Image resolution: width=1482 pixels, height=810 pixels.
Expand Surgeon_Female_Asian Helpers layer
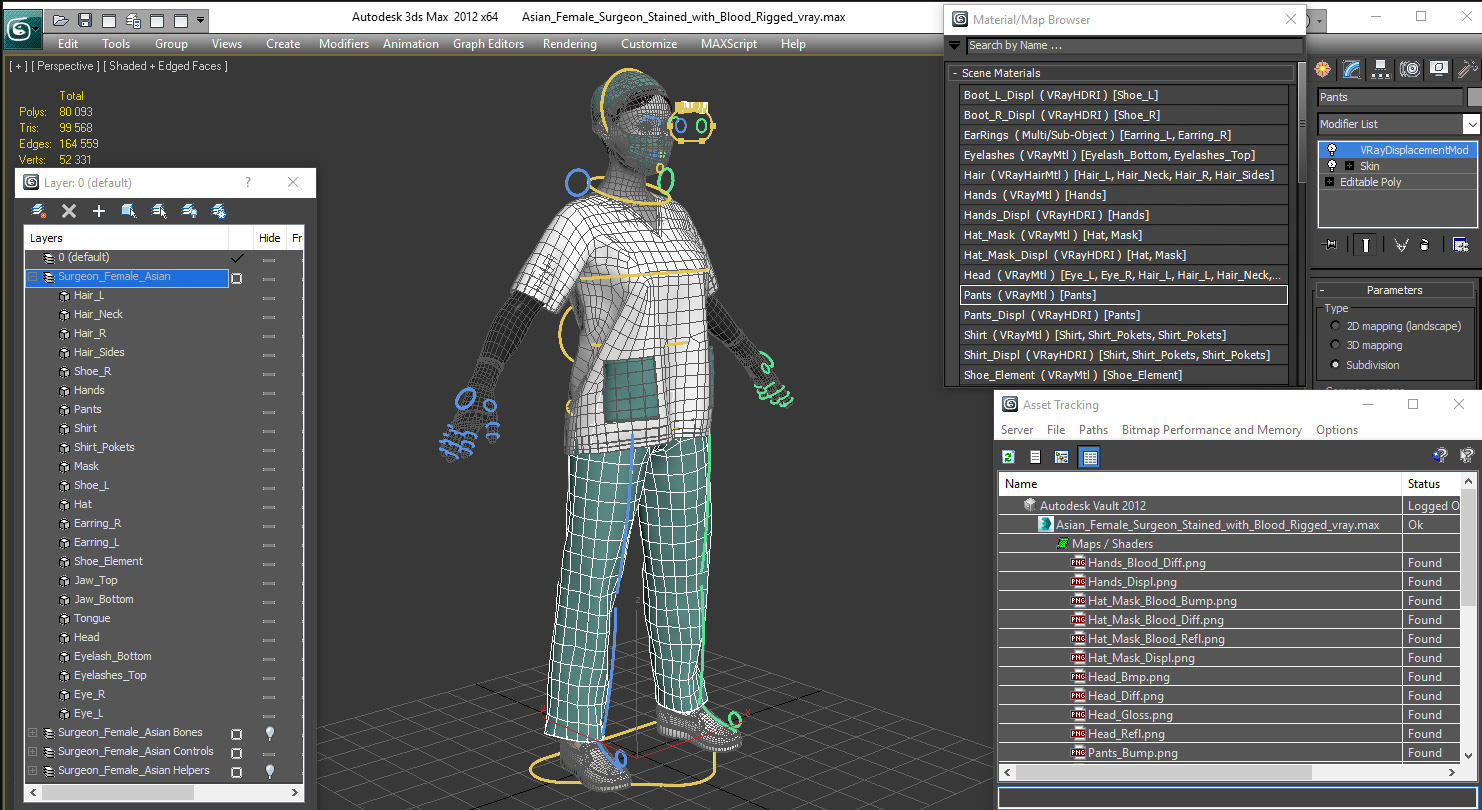[x=32, y=770]
